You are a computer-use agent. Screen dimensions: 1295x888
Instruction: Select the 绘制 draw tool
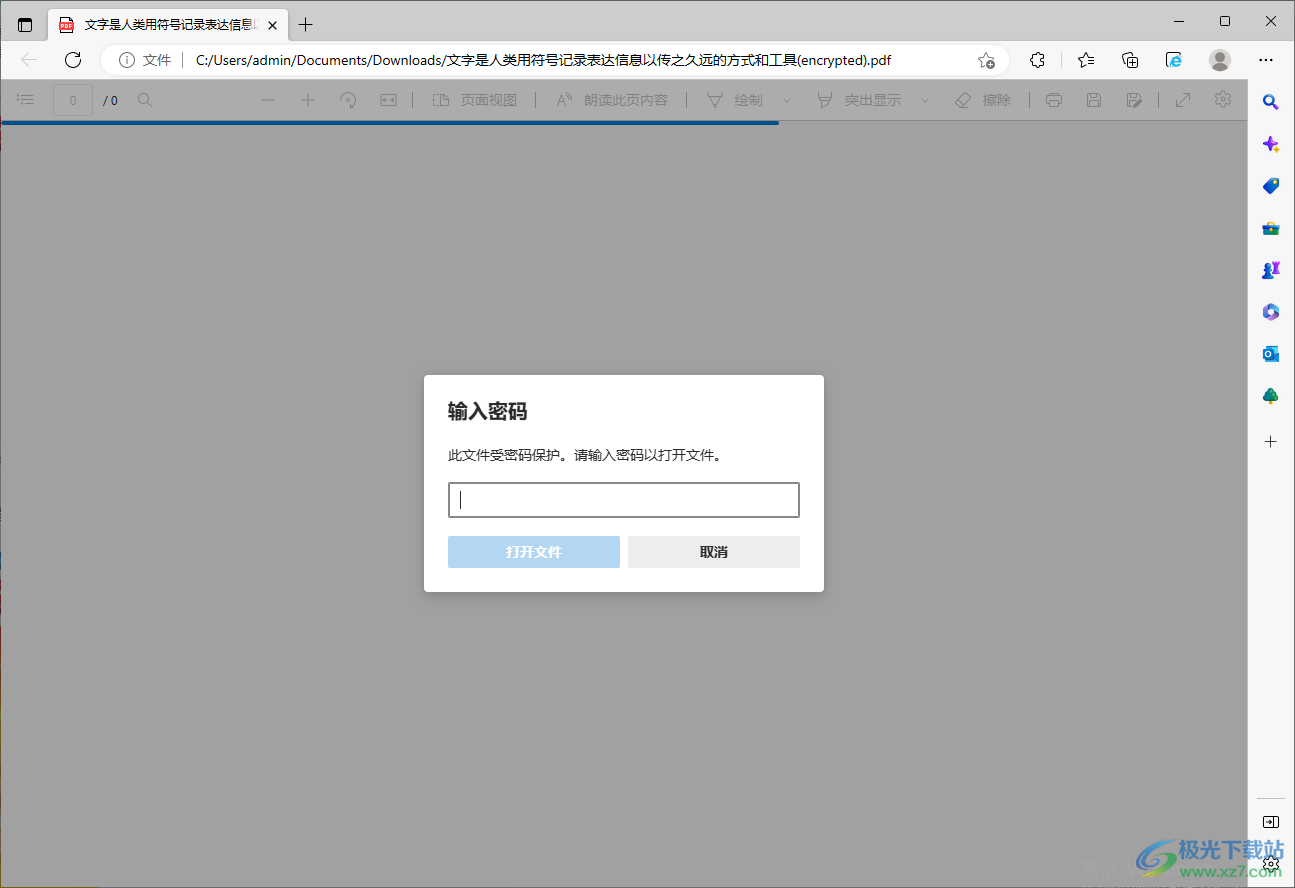pyautogui.click(x=735, y=100)
